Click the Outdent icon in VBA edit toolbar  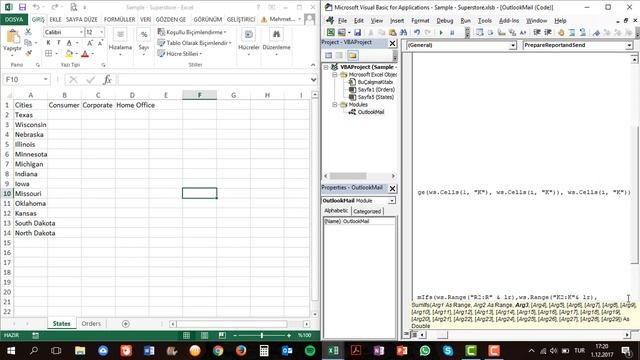pyautogui.click(x=548, y=32)
